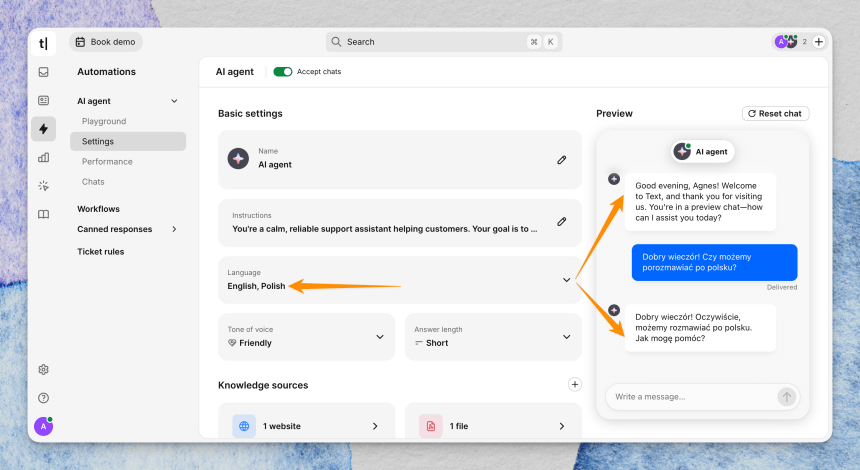Image resolution: width=860 pixels, height=470 pixels.
Task: Click the Knowledge sources heading
Action: (x=263, y=385)
